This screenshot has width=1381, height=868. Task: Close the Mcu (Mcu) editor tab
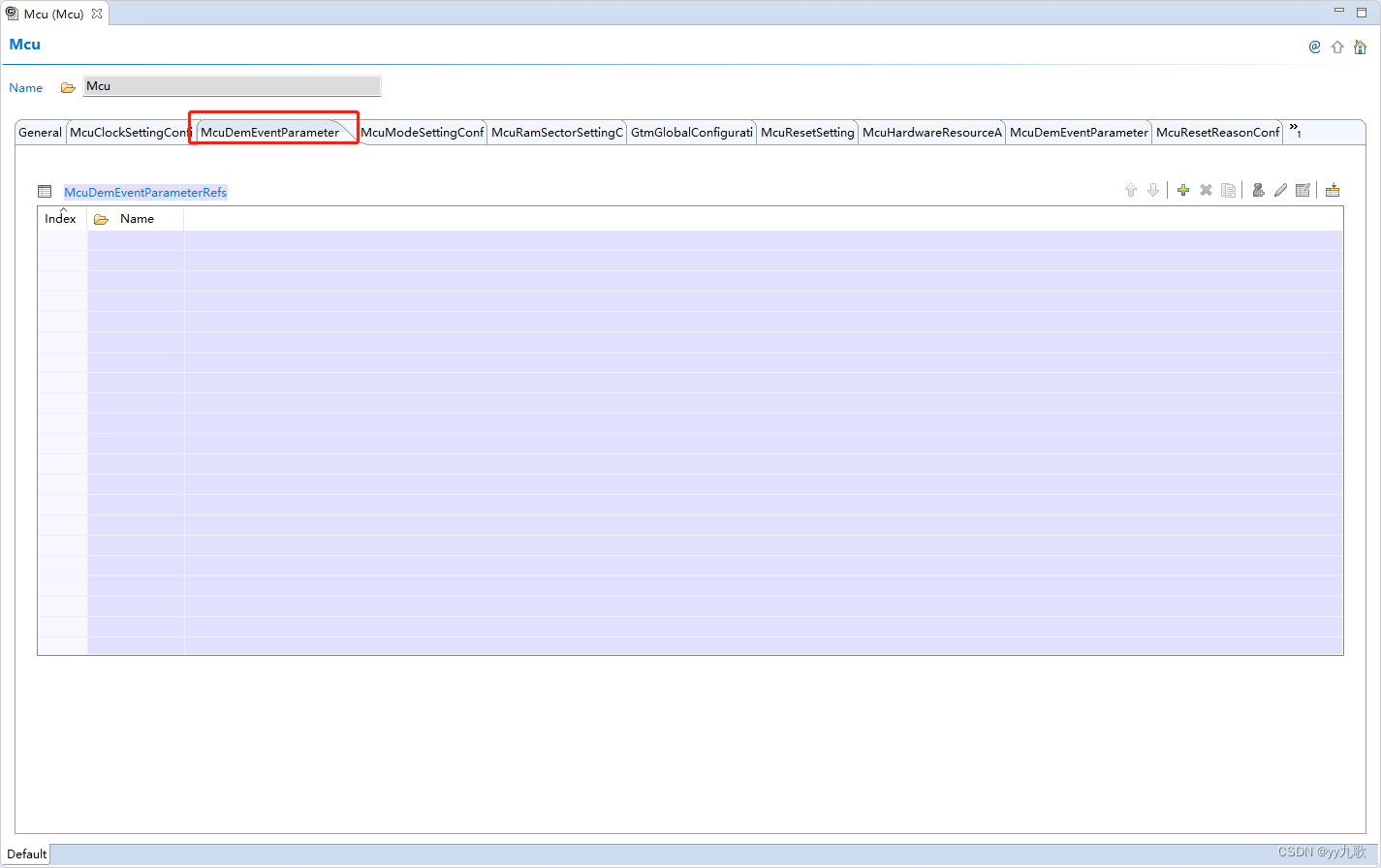(x=97, y=14)
